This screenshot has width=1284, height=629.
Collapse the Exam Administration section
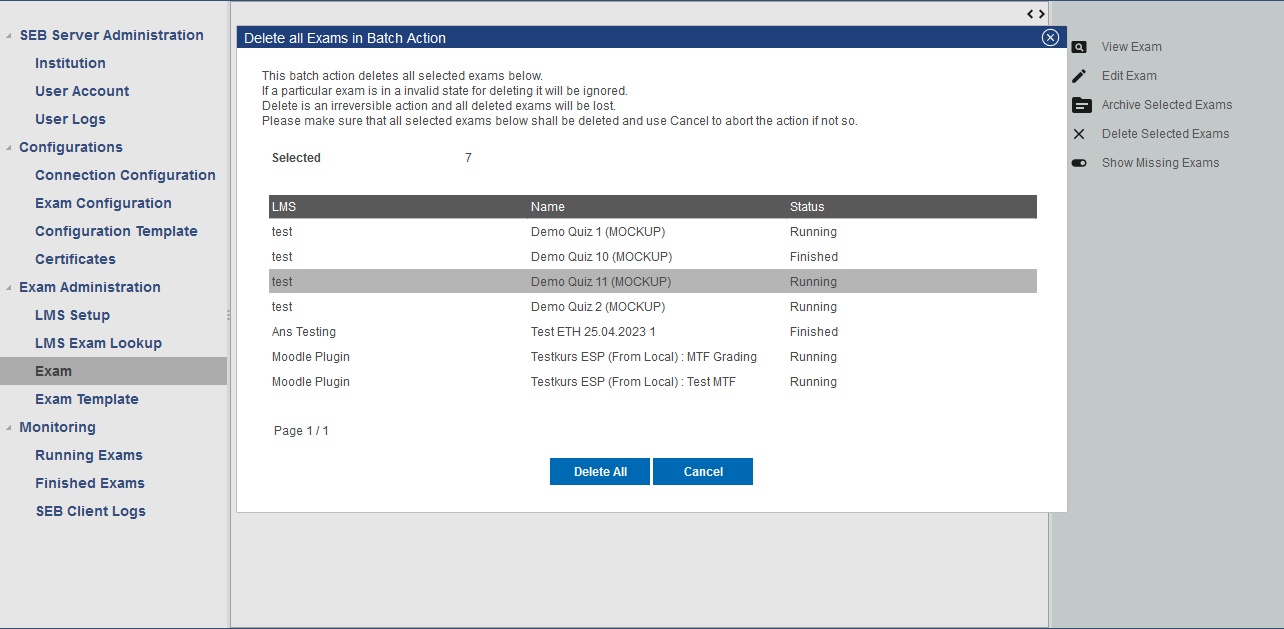pos(10,288)
